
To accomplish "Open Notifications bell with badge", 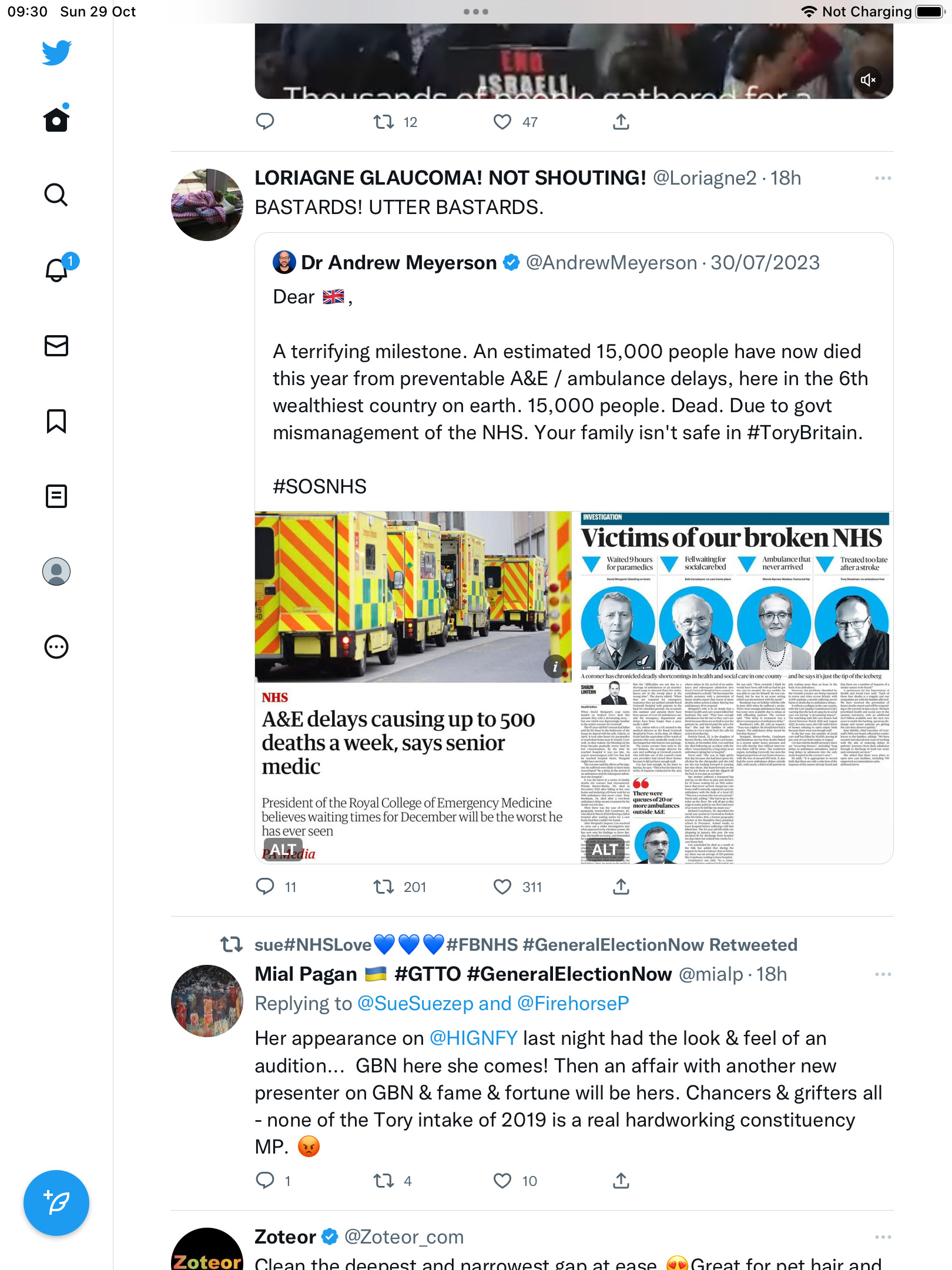I will [57, 269].
